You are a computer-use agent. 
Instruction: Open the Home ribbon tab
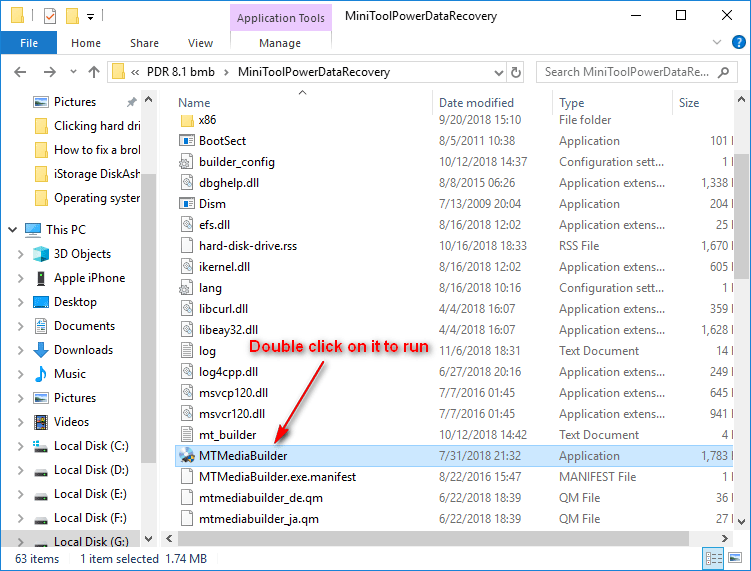coord(86,43)
